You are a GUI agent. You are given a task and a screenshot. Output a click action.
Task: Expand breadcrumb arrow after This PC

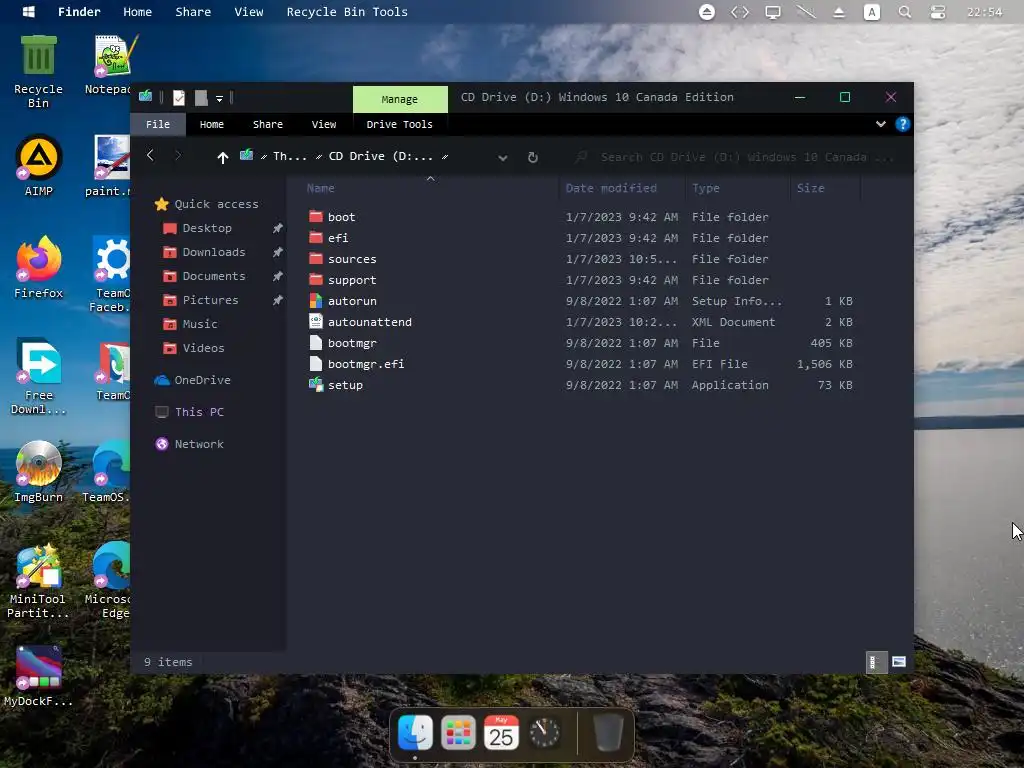[319, 157]
